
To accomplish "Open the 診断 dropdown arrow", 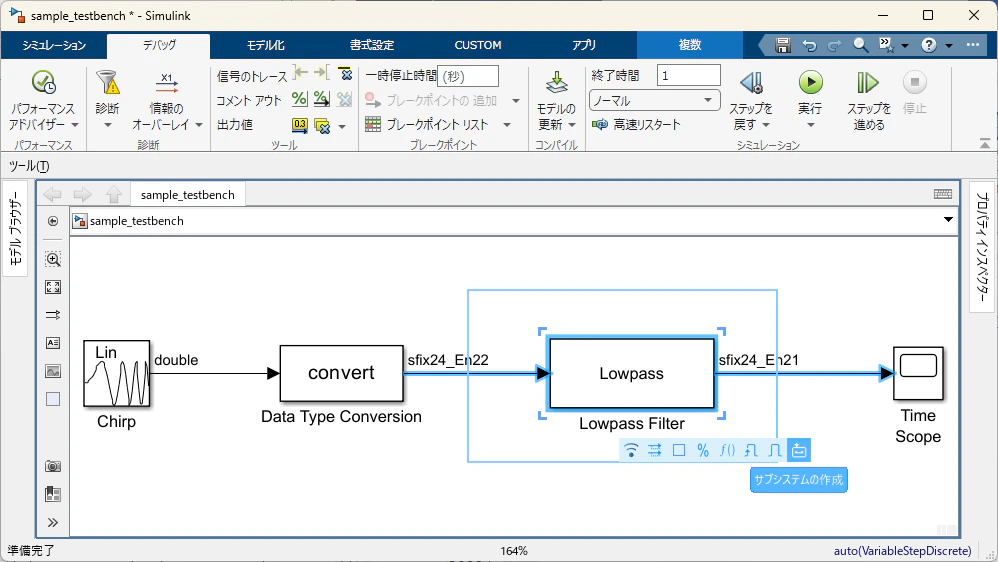I will (108, 125).
